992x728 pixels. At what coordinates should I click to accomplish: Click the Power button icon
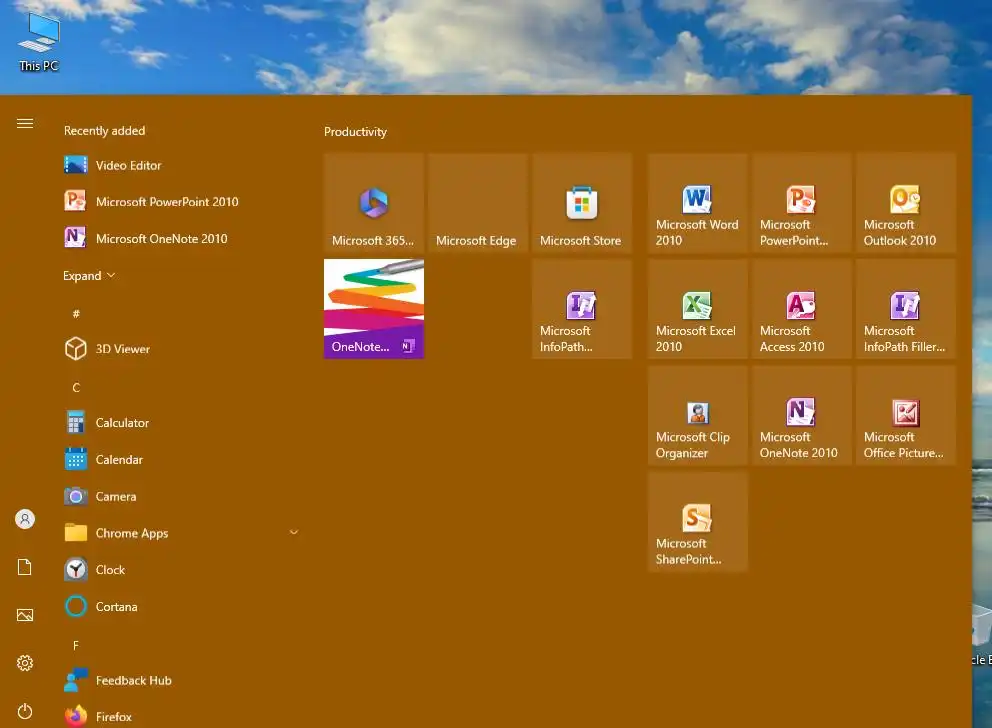(x=25, y=711)
